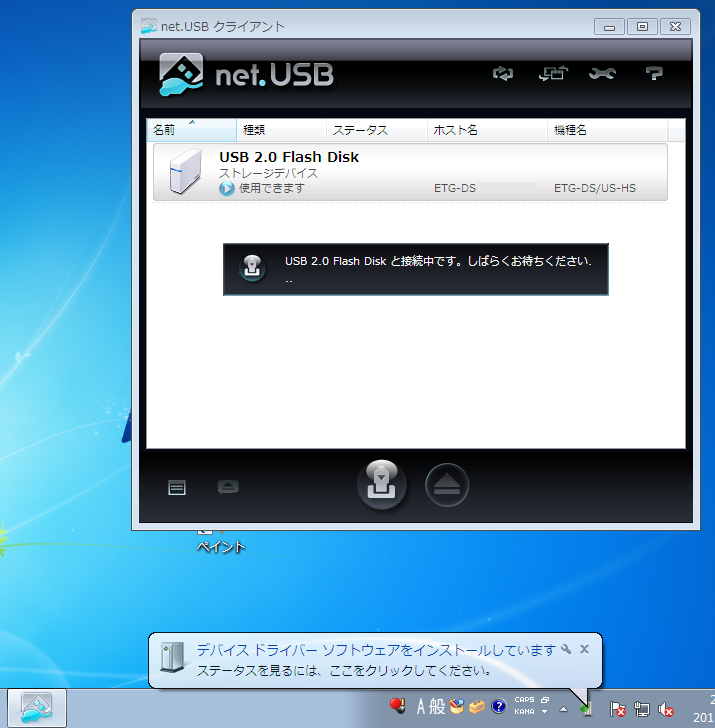Click the ストレージデバイス type text
Viewport: 715px width, 728px height.
pyautogui.click(x=268, y=173)
